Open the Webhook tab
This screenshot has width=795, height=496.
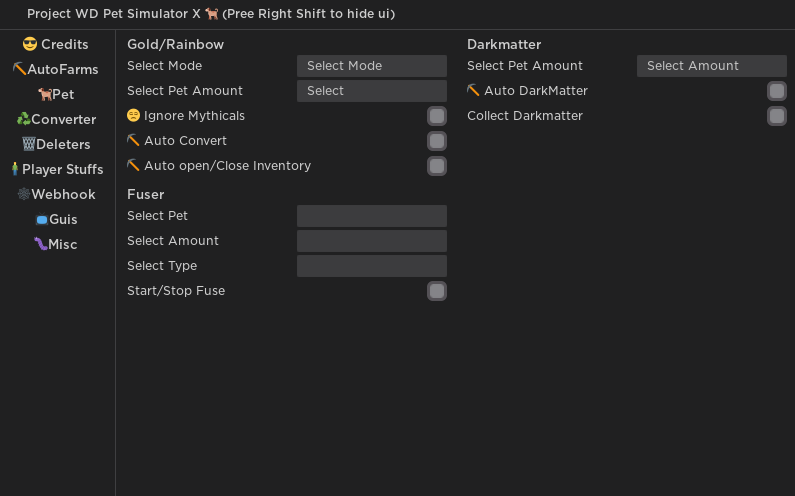(x=56, y=194)
